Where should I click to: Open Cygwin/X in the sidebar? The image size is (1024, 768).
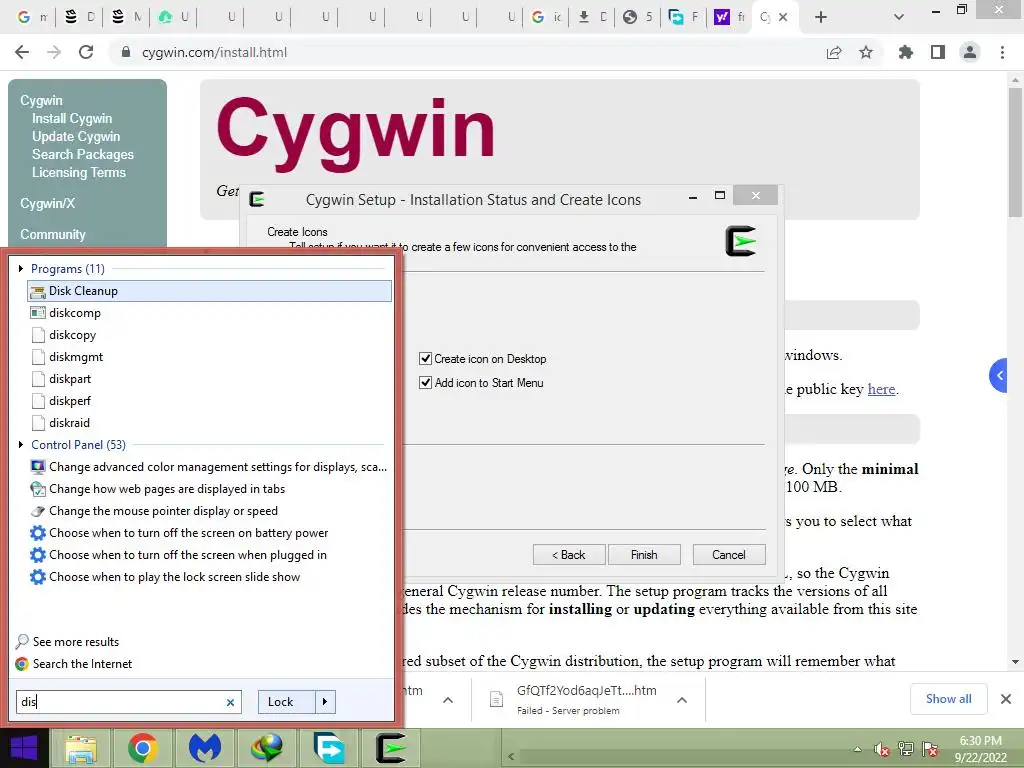[x=47, y=203]
